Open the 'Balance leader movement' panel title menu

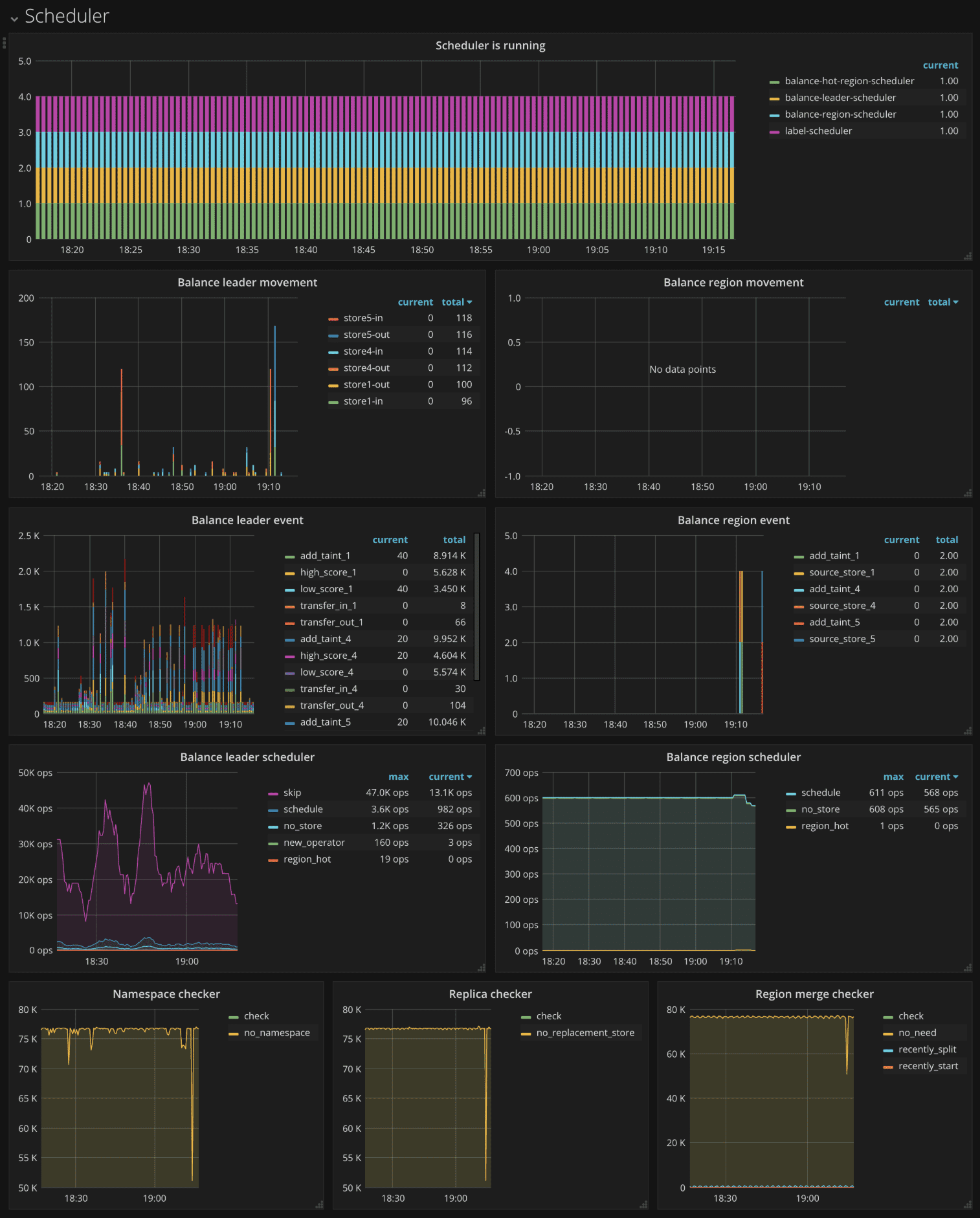pyautogui.click(x=247, y=282)
